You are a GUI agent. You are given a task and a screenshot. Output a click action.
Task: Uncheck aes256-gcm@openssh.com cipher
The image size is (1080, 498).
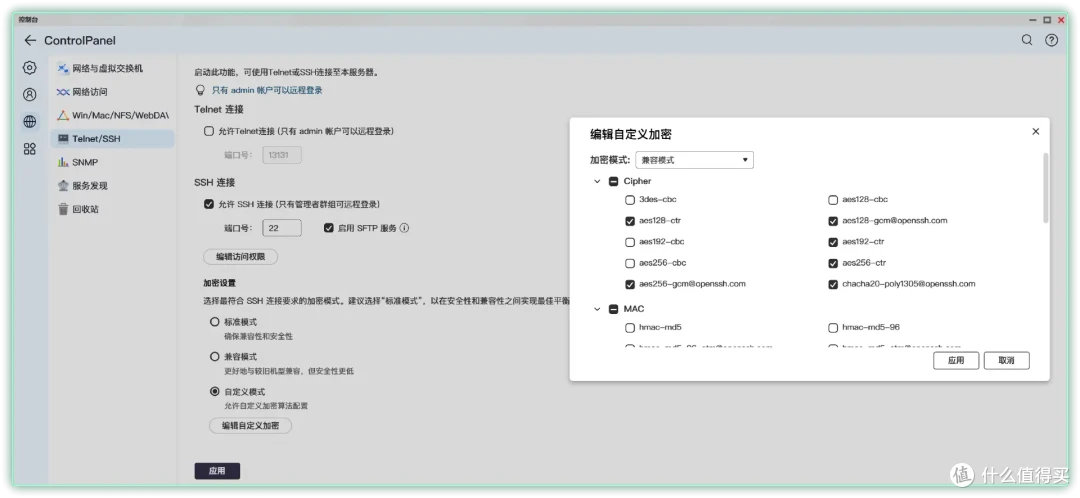(630, 284)
